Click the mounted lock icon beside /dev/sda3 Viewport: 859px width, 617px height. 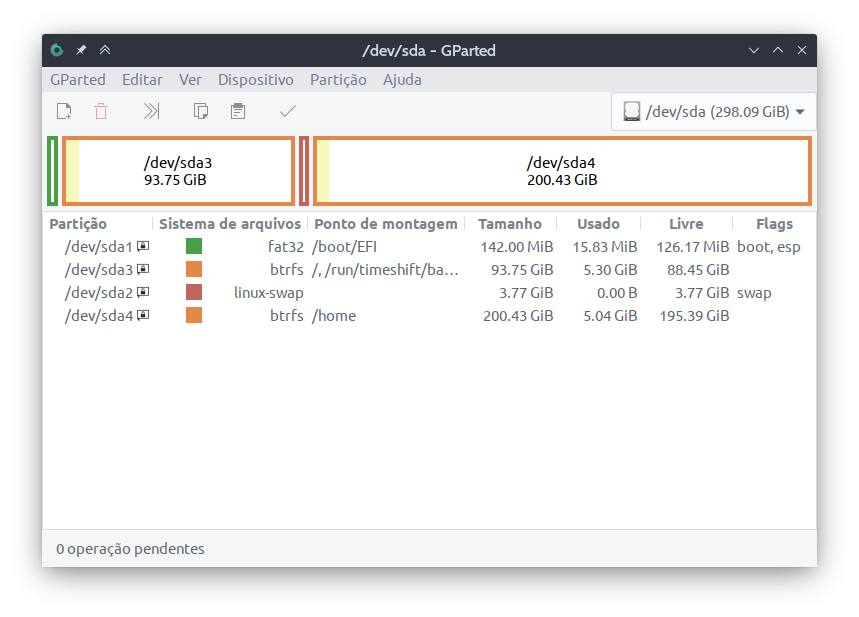tap(143, 270)
